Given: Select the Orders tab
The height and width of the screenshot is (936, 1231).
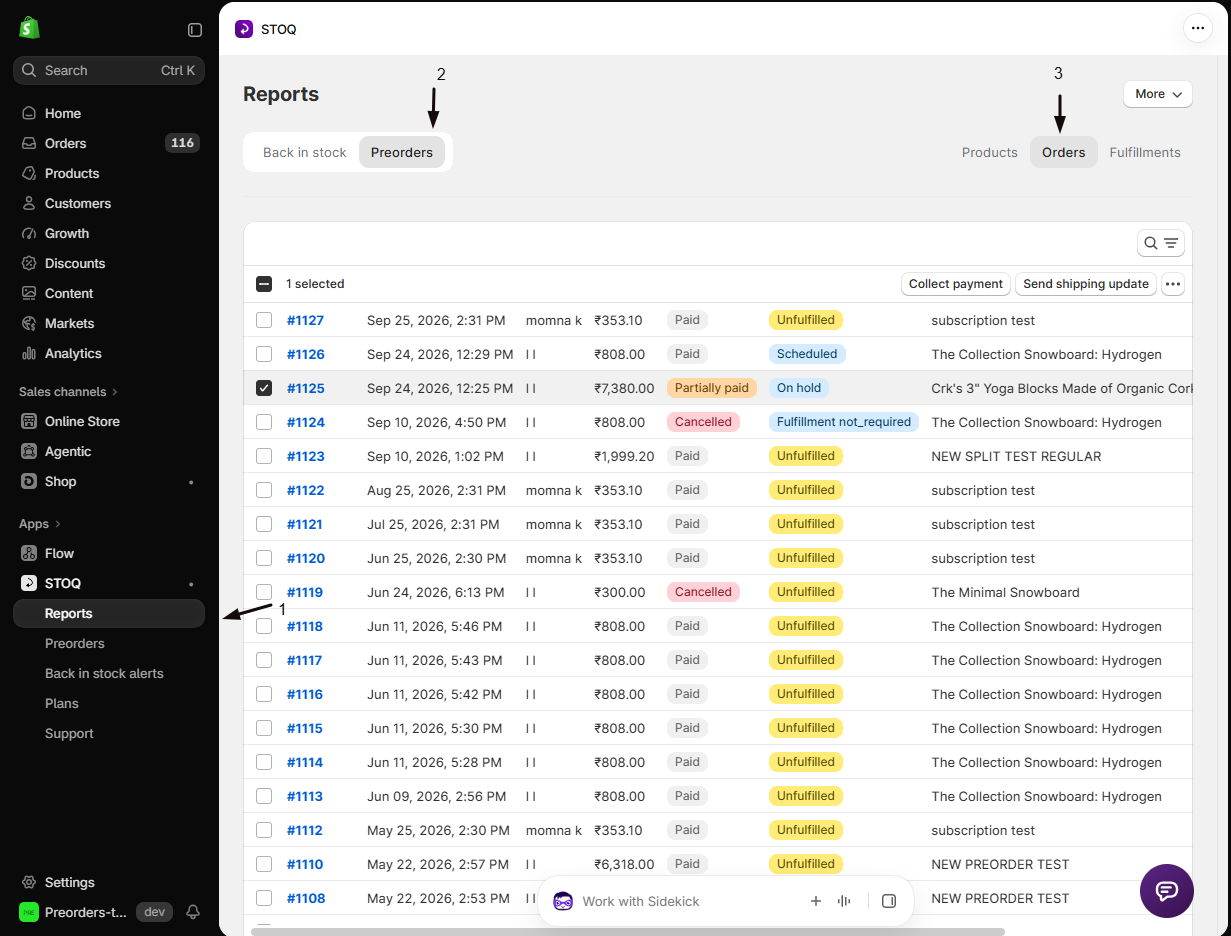Looking at the screenshot, I should (1064, 152).
